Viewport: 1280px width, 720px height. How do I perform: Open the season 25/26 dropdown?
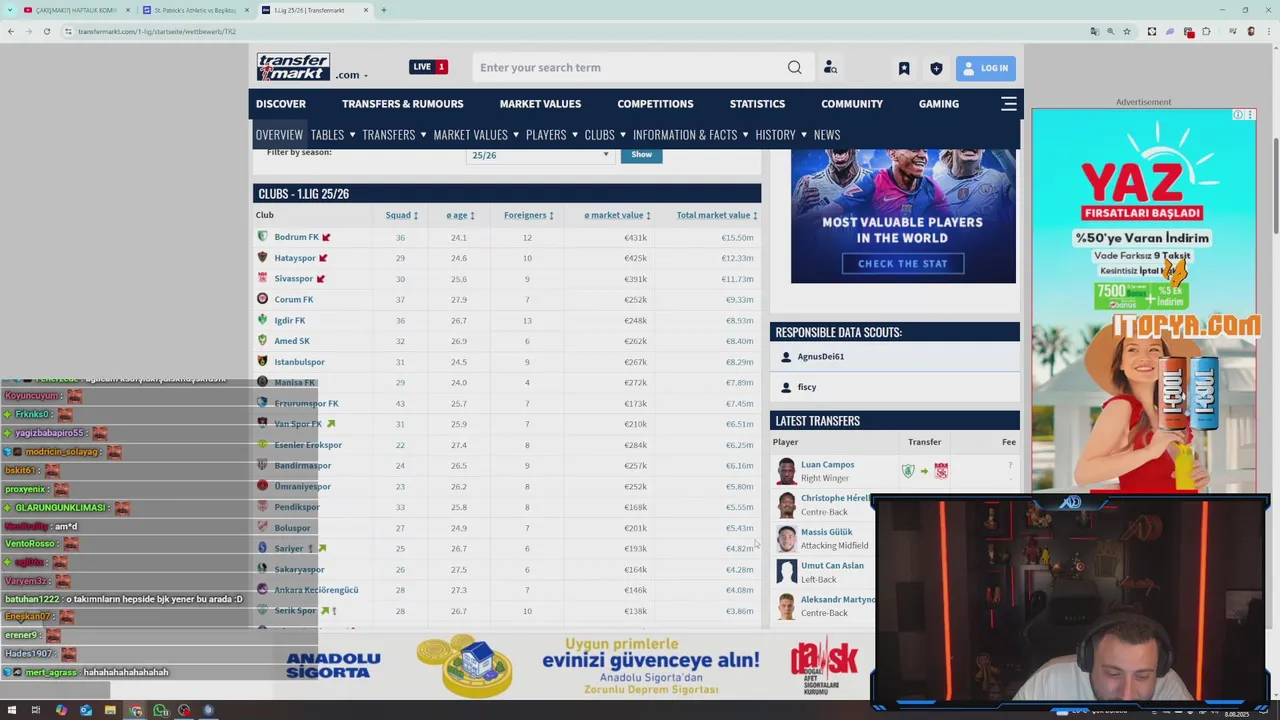click(x=539, y=155)
